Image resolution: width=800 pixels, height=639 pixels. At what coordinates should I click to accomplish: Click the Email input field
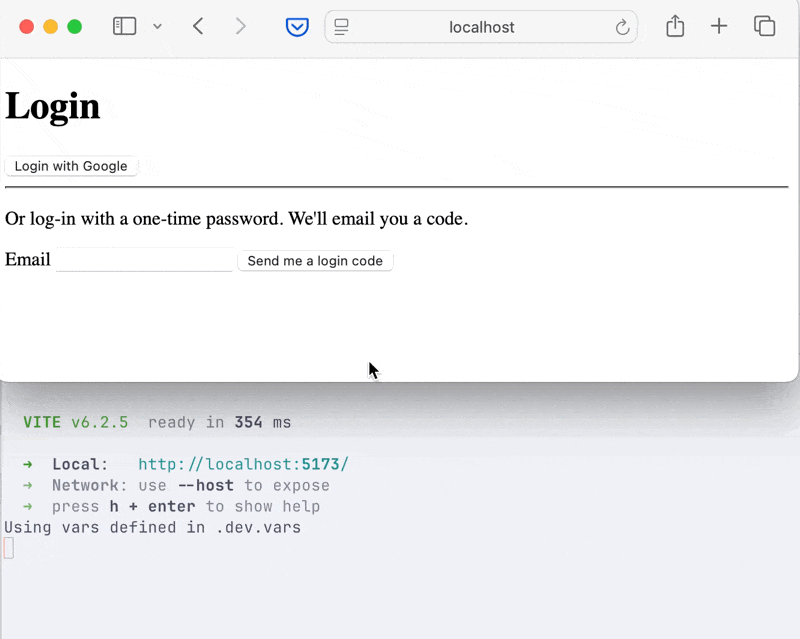click(x=144, y=259)
